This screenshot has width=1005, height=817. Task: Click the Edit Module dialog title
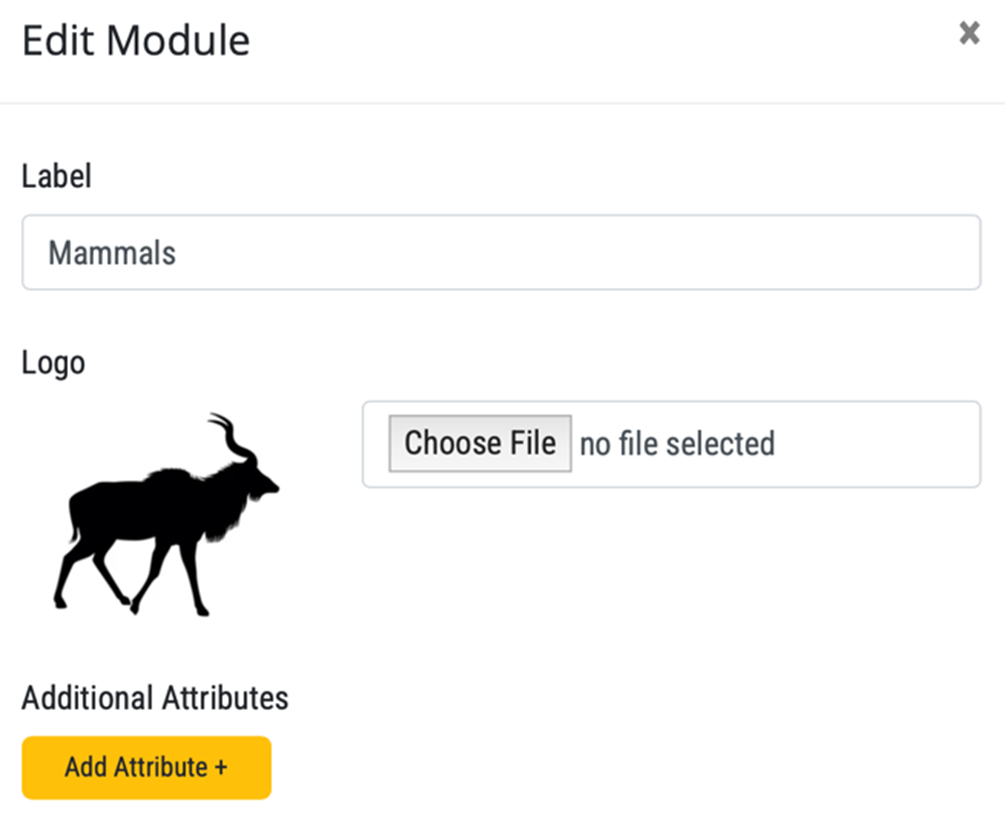135,40
